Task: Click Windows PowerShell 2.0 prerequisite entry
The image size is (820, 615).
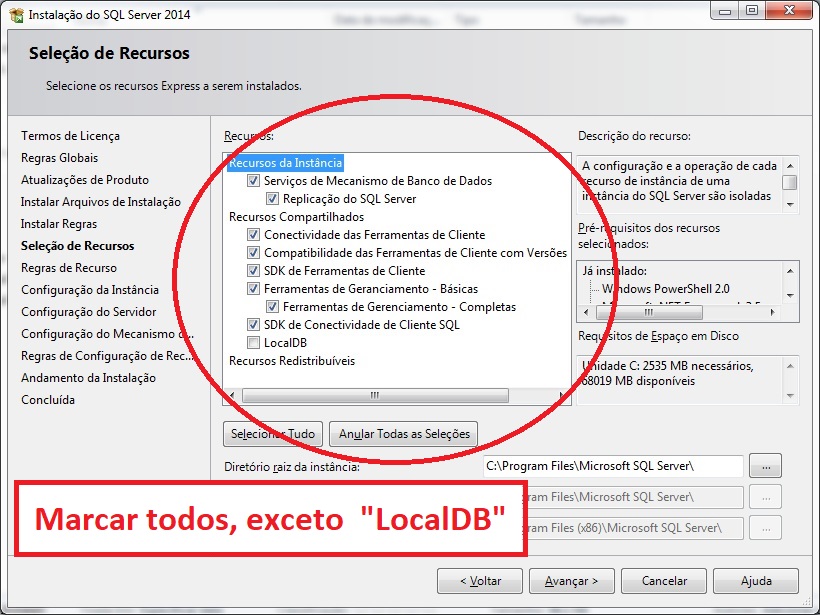Action: pyautogui.click(x=666, y=289)
